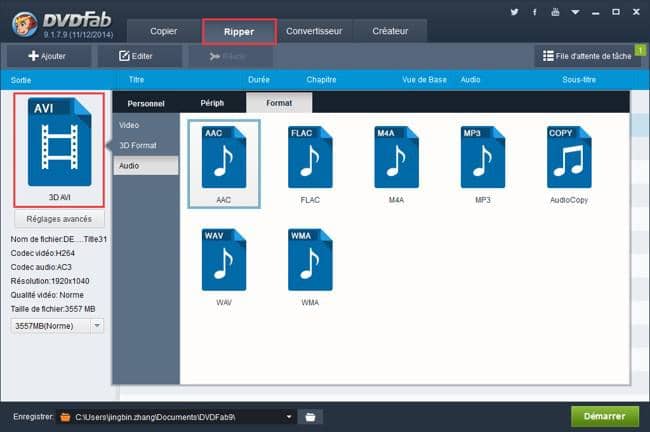Click the Durée column header
The image size is (650, 432).
pos(259,80)
